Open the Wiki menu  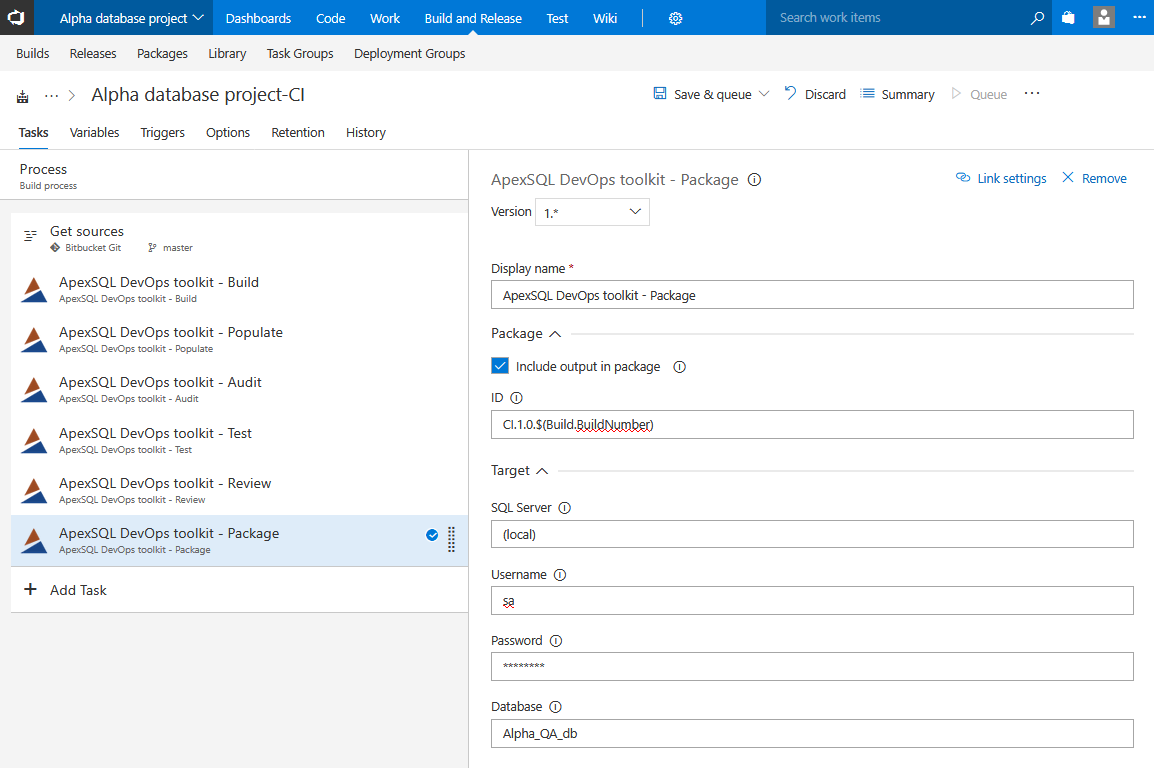pyautogui.click(x=605, y=18)
